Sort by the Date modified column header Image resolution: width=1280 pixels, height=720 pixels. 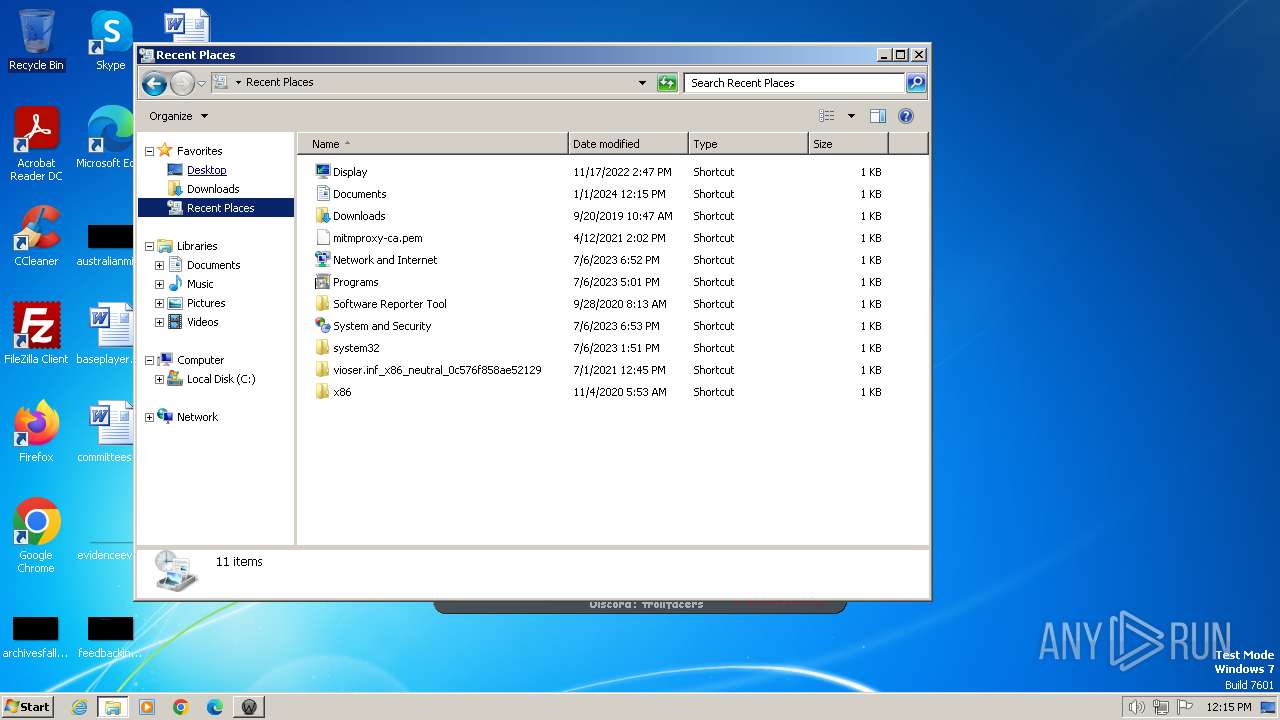point(628,144)
